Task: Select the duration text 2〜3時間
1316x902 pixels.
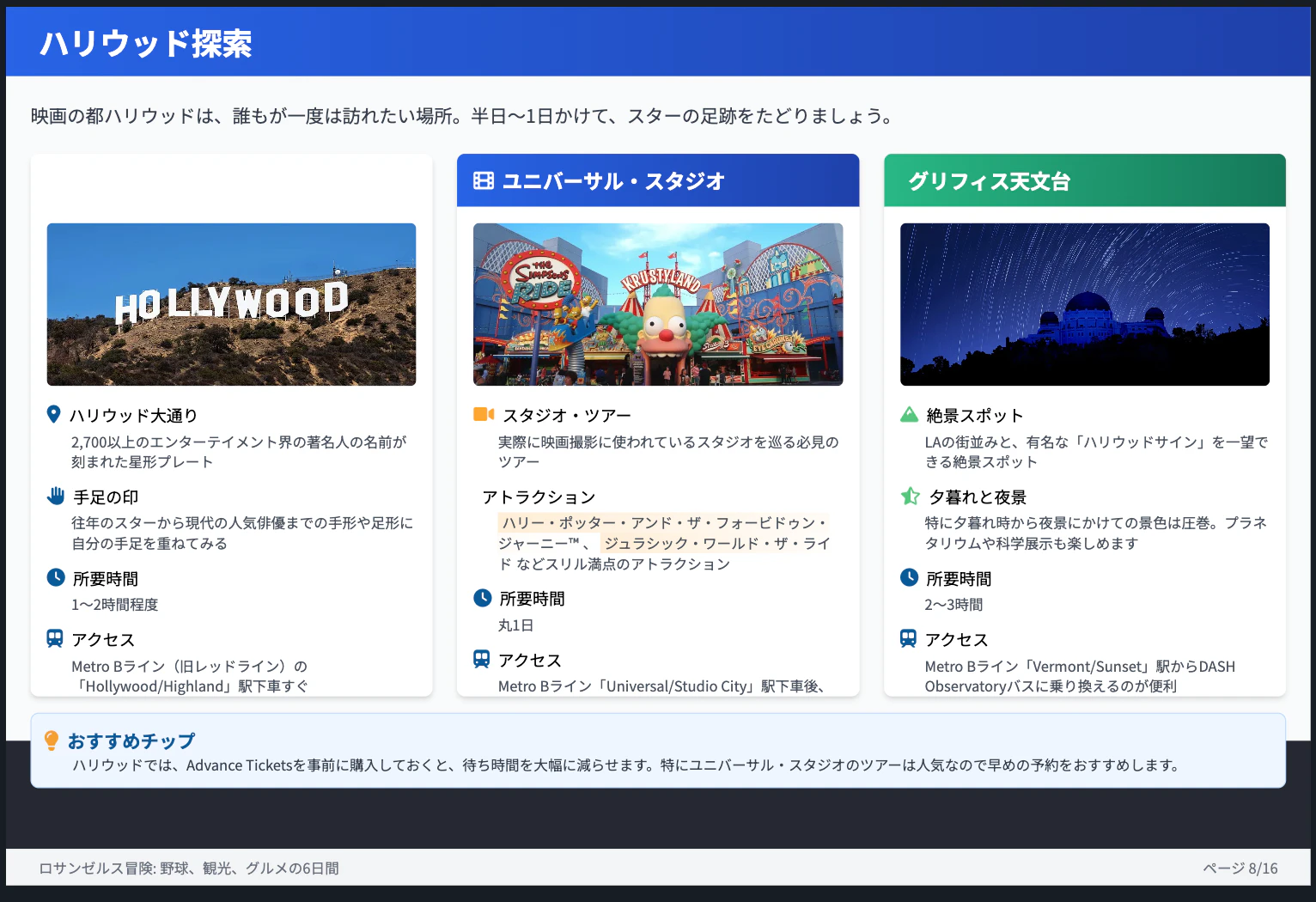Action: coord(953,605)
